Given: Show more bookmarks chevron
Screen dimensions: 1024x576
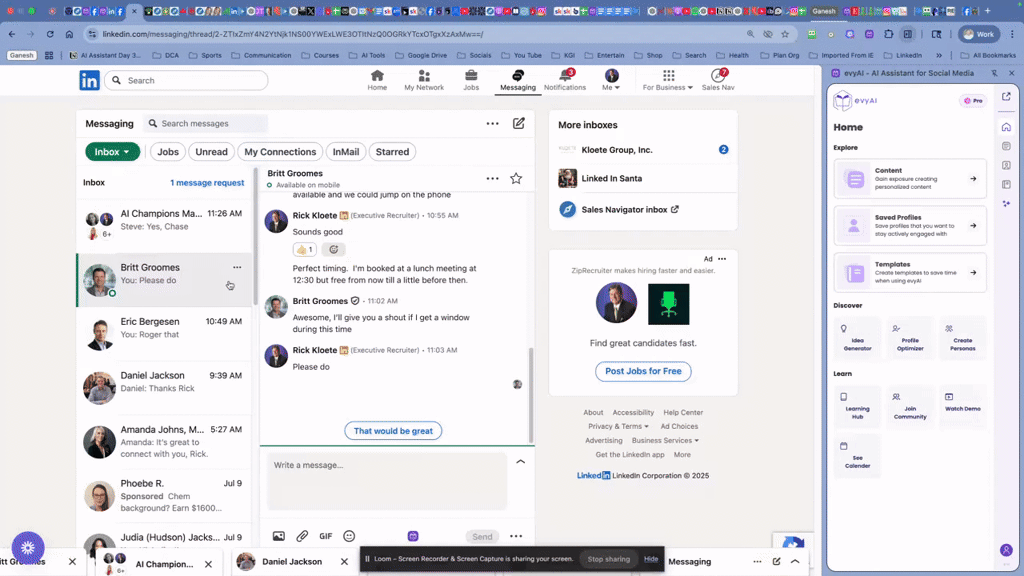Looking at the screenshot, I should tap(939, 56).
